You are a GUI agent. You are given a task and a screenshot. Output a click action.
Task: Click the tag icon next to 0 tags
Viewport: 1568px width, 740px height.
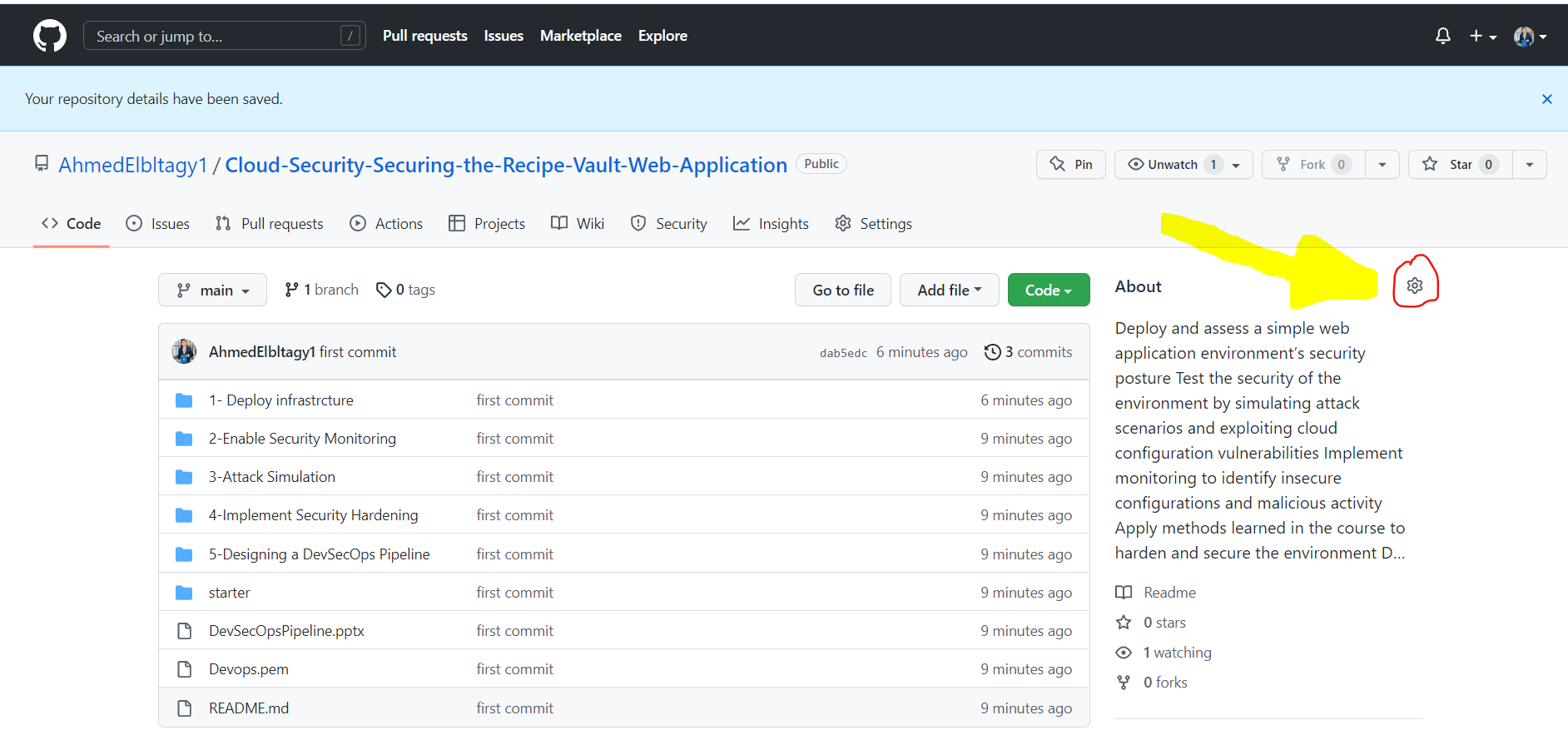[384, 290]
